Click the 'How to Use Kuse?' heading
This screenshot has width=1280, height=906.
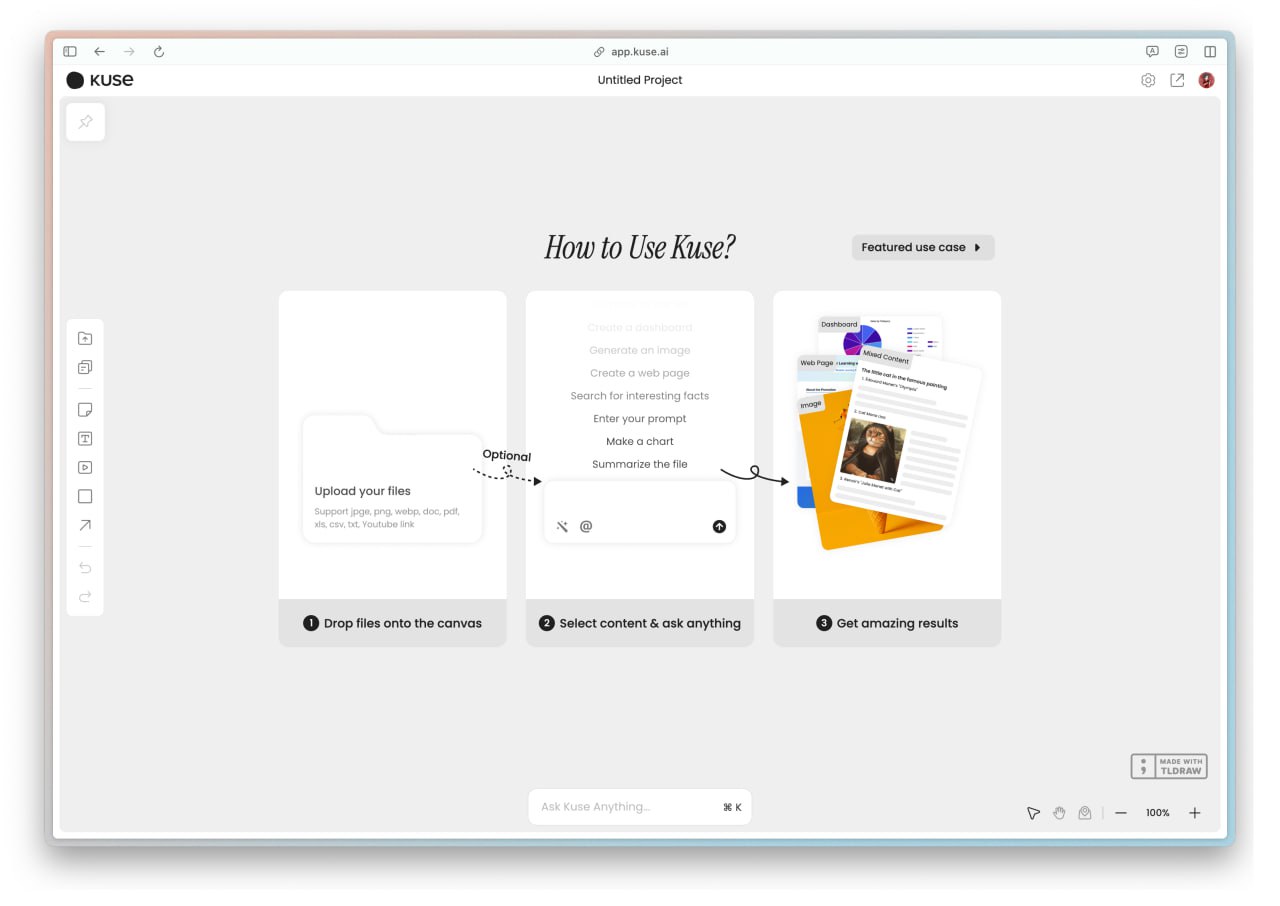tap(640, 248)
